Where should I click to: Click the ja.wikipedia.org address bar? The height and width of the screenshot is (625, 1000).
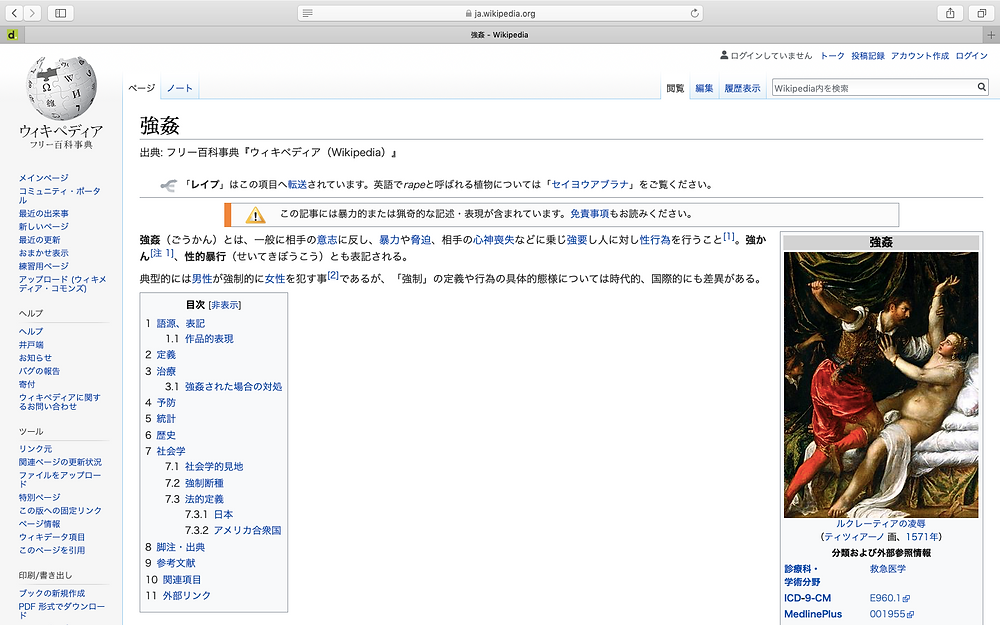tap(501, 13)
